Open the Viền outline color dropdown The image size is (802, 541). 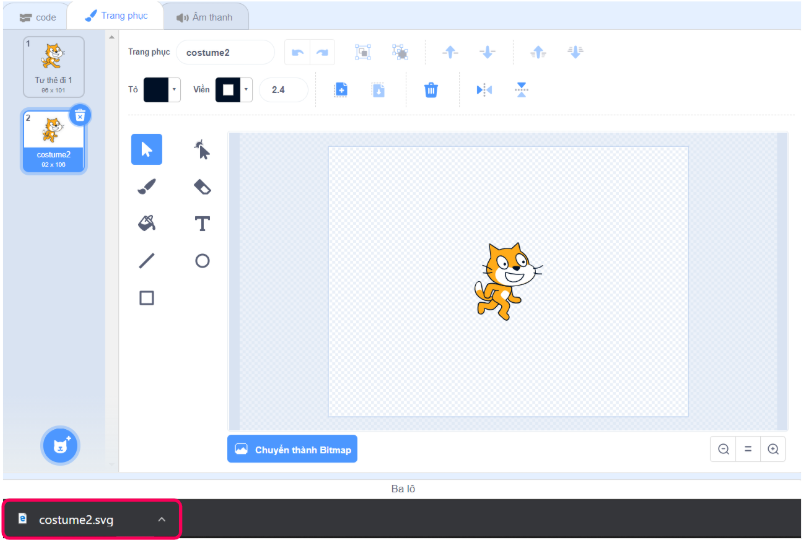coord(246,90)
